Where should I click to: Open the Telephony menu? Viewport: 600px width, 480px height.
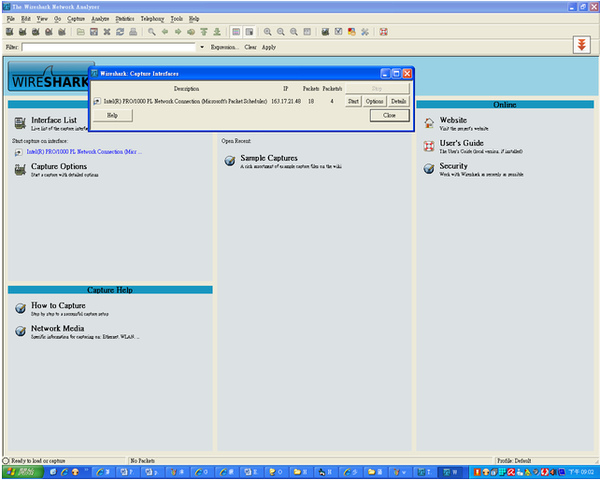tap(152, 19)
